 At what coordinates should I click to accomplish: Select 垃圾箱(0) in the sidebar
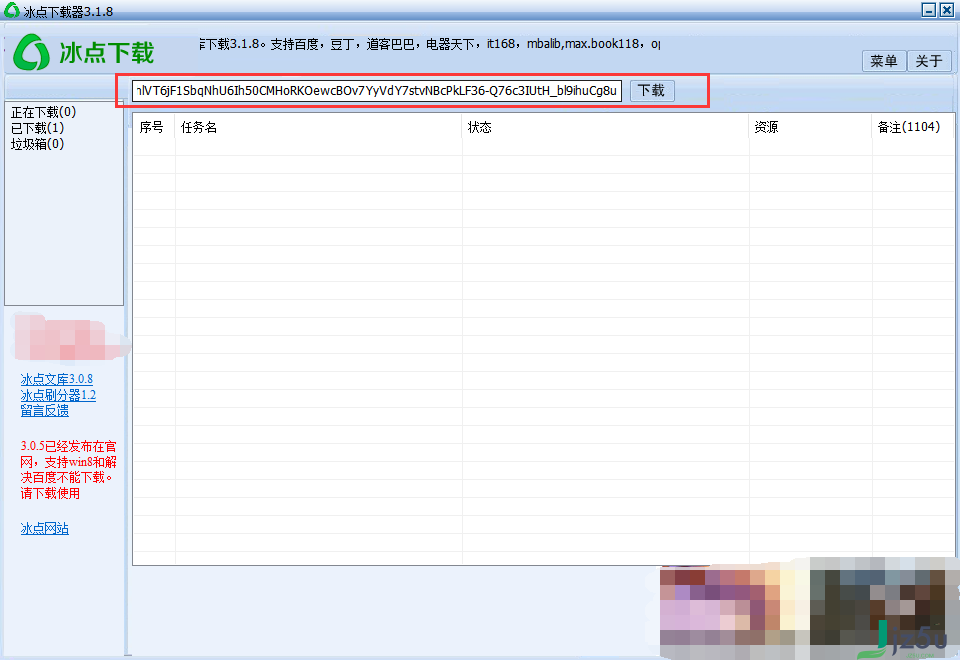[x=37, y=144]
